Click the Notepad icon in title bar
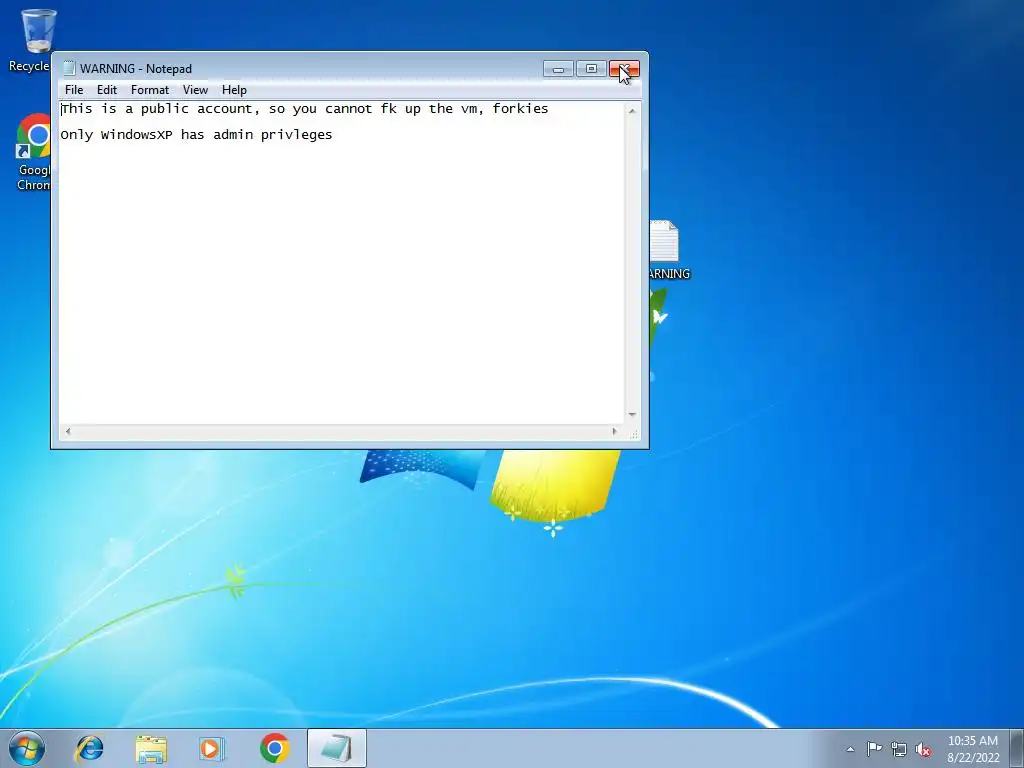 tap(69, 68)
